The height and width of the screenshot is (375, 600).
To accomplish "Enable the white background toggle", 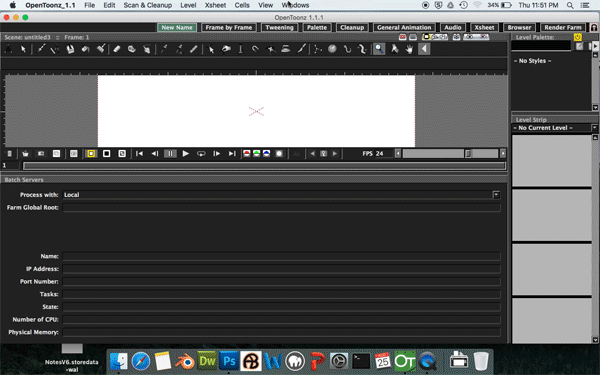I will tap(91, 153).
